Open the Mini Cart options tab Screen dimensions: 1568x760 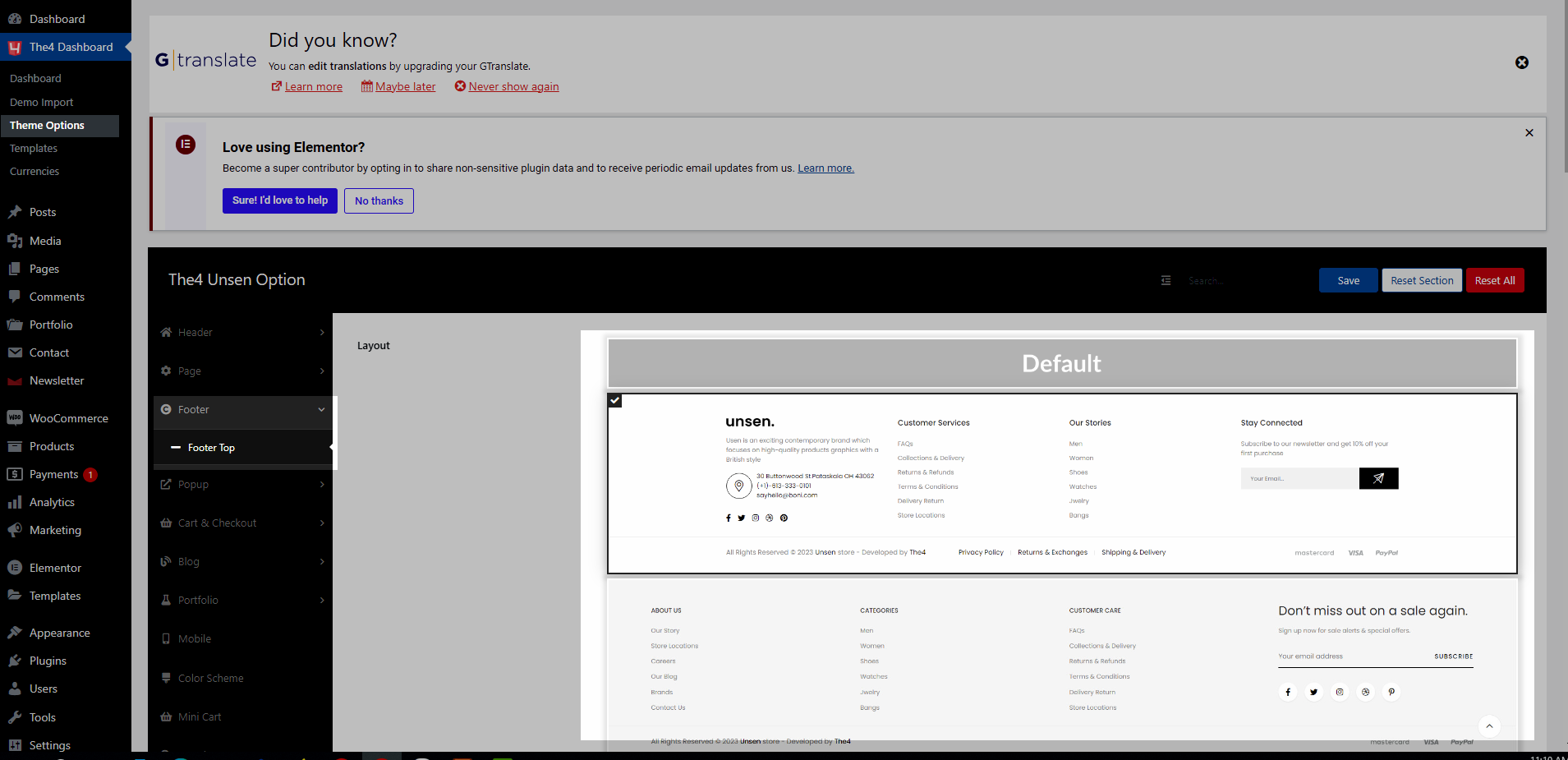click(243, 716)
